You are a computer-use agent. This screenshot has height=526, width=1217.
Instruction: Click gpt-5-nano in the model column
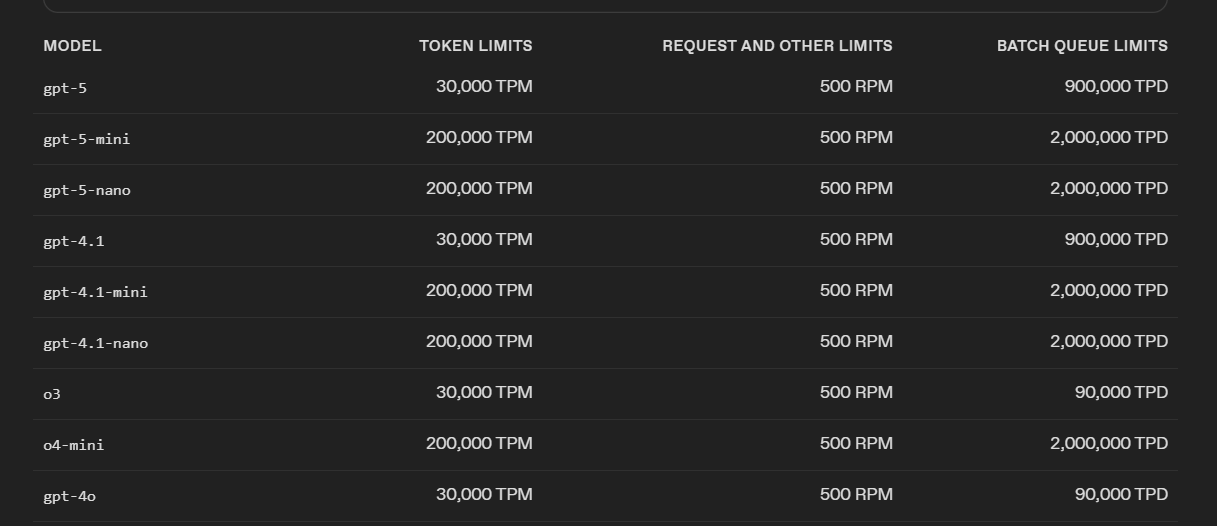point(87,190)
